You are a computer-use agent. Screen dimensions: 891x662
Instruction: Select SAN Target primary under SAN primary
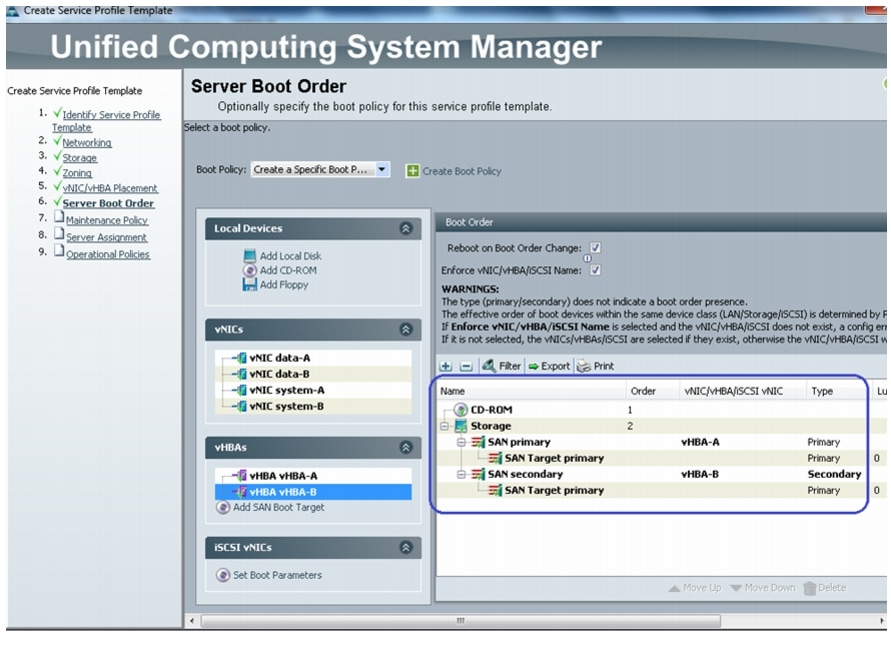pos(554,458)
